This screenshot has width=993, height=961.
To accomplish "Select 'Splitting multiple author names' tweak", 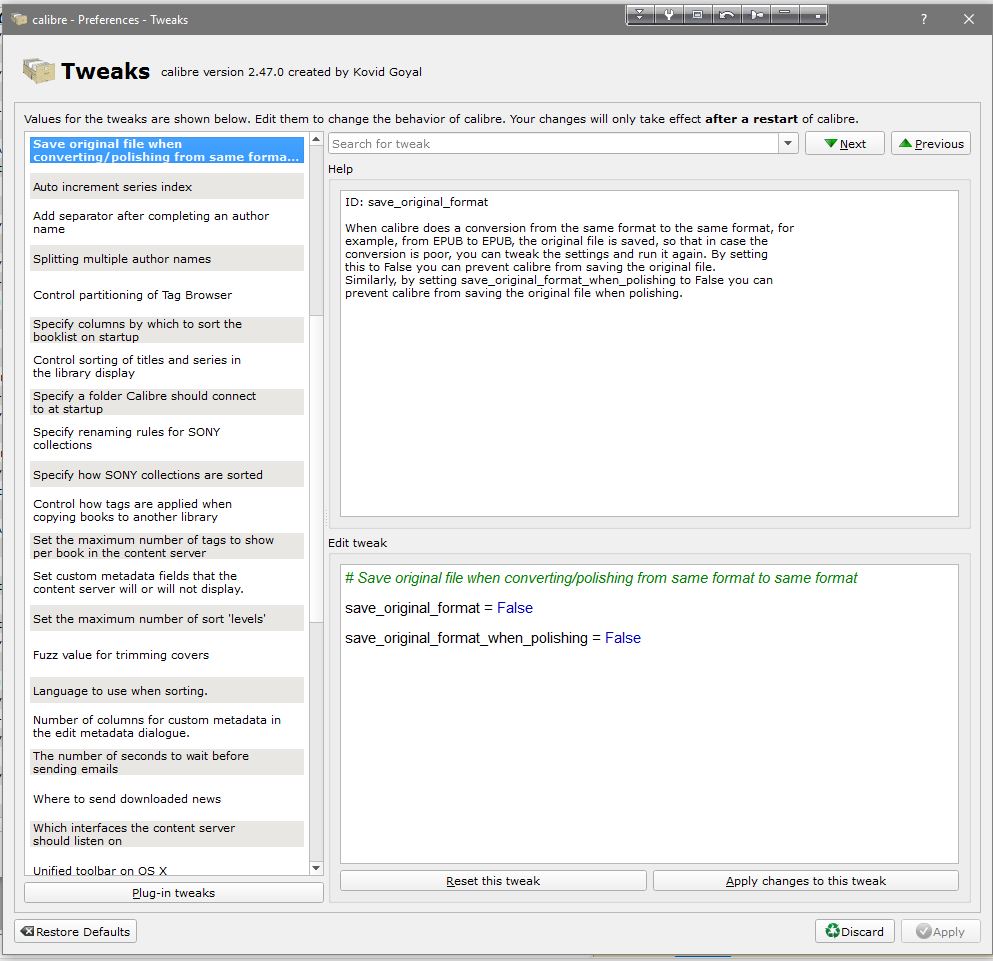I will tap(167, 258).
